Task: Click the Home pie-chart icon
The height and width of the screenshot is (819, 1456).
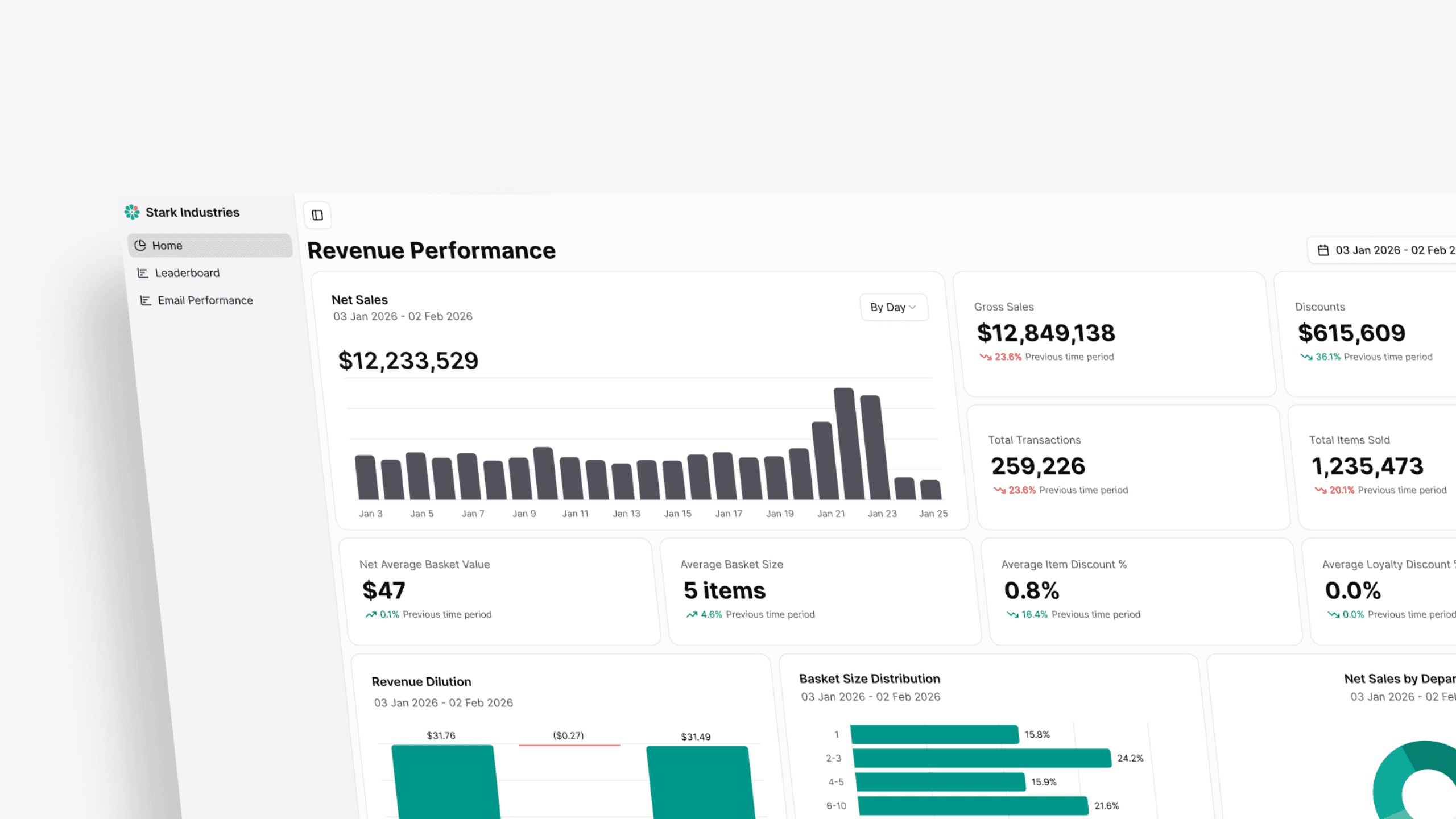Action: 140,246
